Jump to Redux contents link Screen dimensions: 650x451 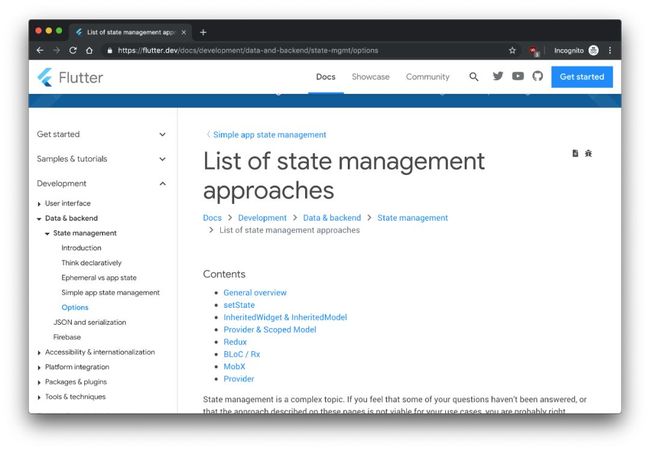click(x=235, y=342)
